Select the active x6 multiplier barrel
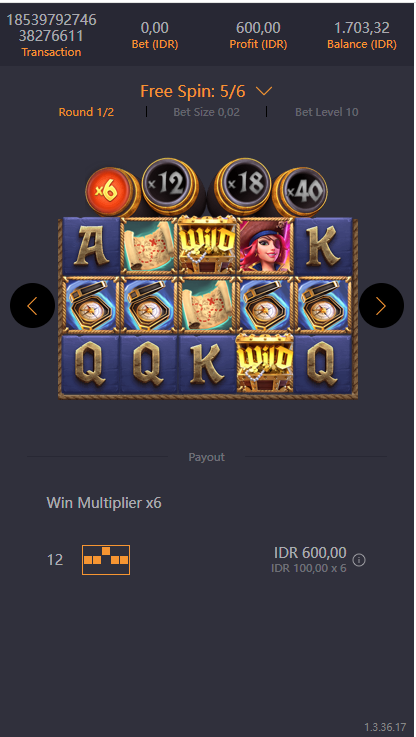 109,192
